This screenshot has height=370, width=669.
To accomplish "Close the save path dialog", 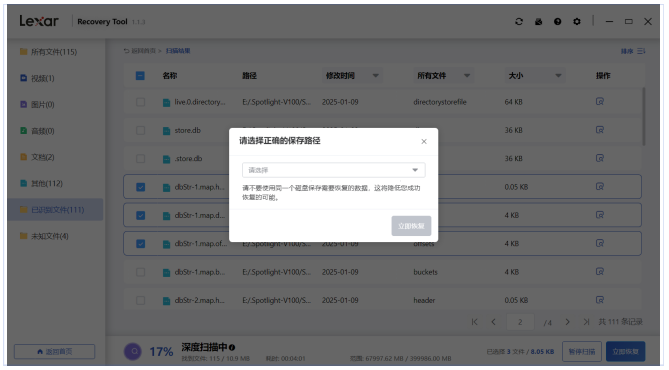I will [x=424, y=141].
